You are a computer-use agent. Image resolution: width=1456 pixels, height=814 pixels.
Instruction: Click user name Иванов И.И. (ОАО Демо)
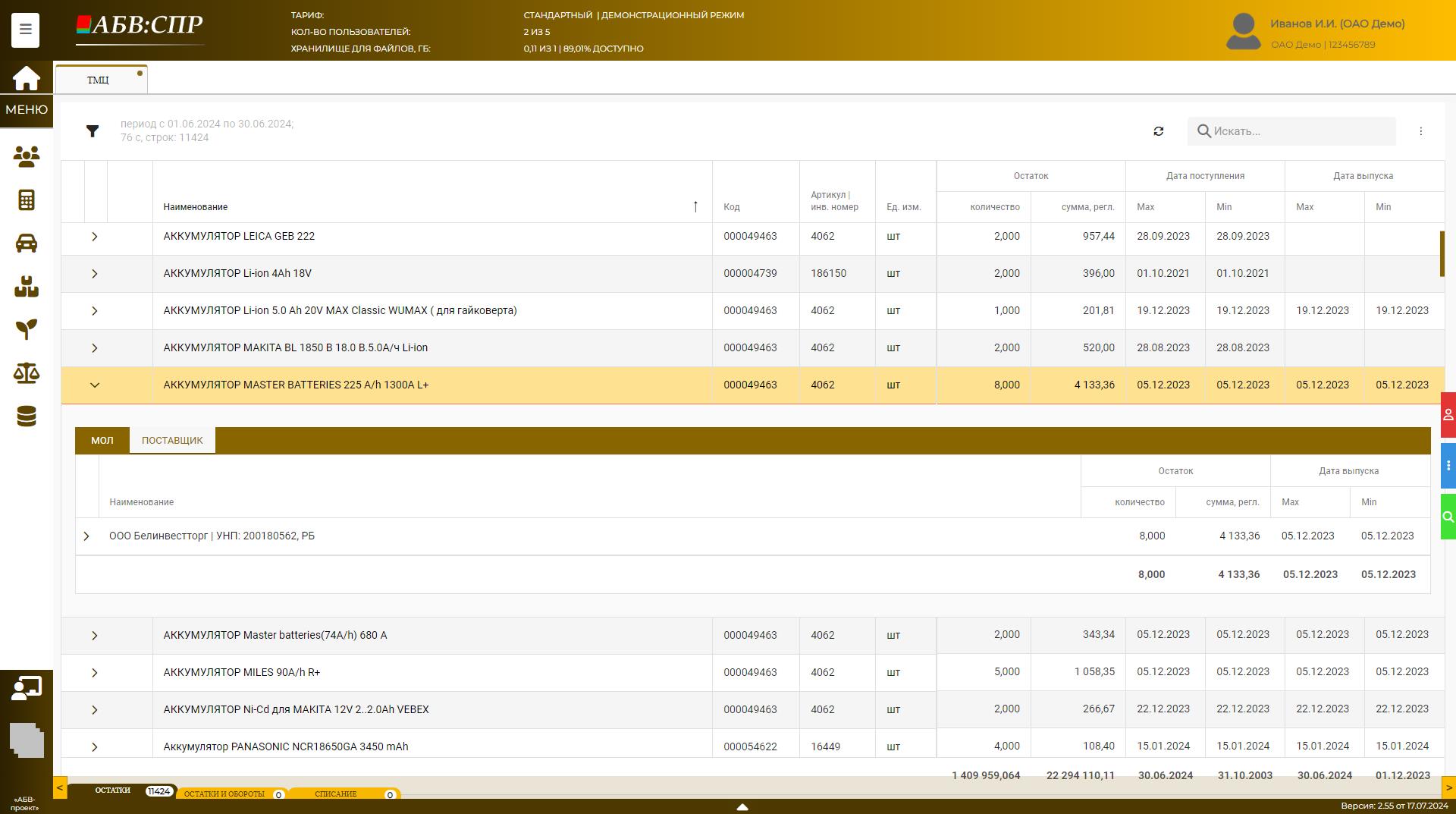tap(1338, 24)
